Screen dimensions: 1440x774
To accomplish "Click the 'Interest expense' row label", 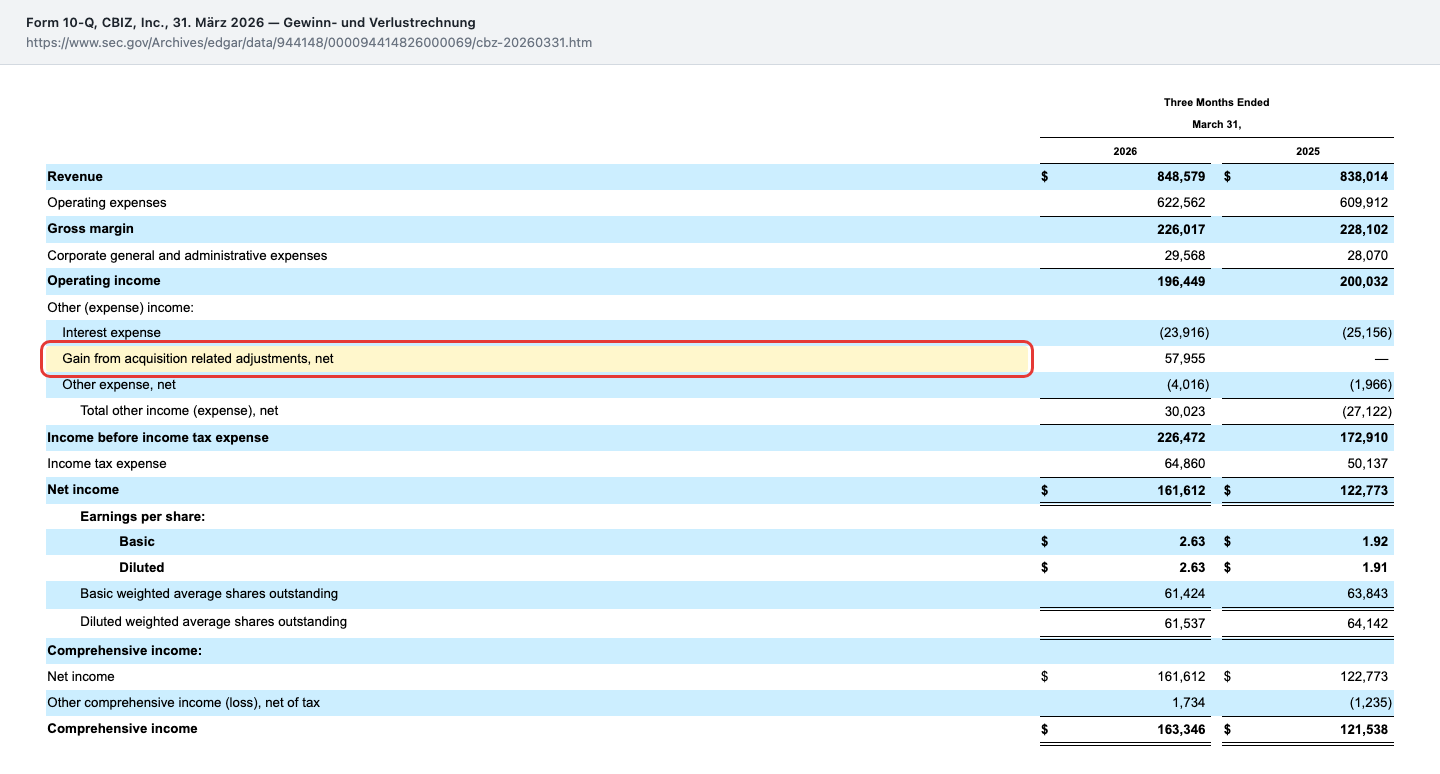I will point(111,333).
